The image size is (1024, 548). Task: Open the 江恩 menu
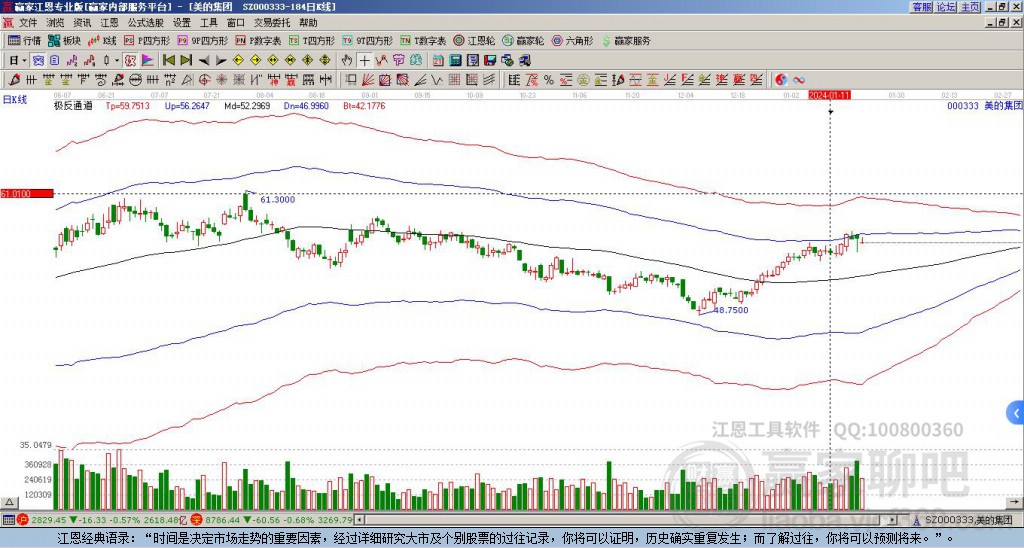pyautogui.click(x=110, y=23)
